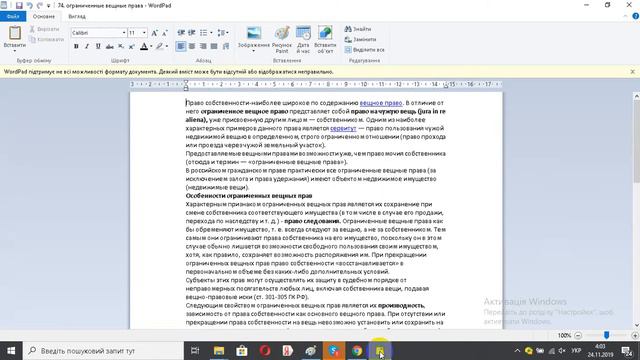Align text right
The image size is (640, 360).
203,47
